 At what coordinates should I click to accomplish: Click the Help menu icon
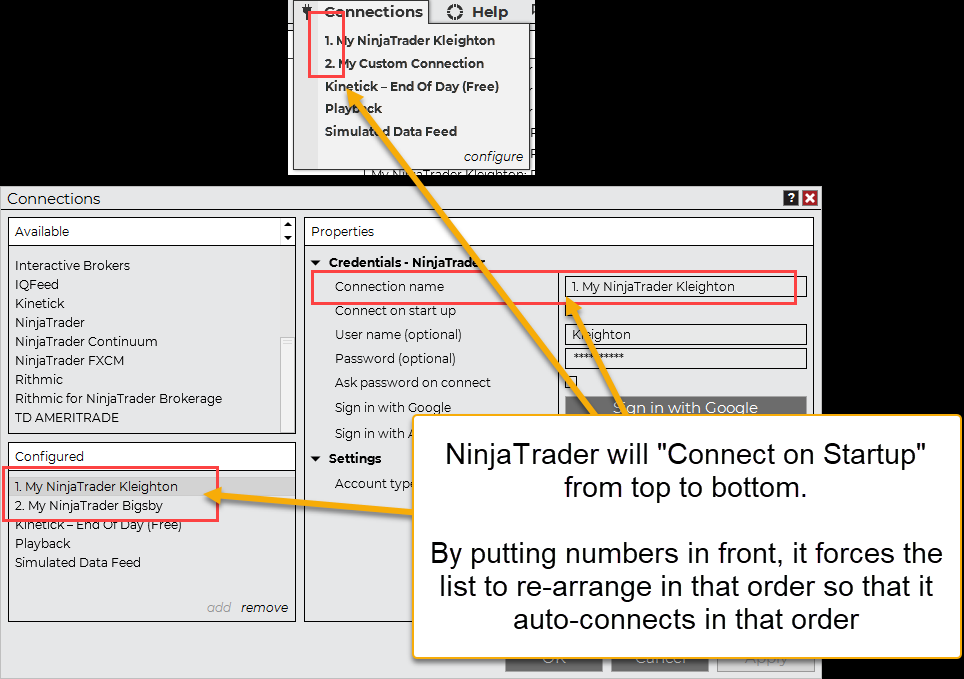pos(454,12)
